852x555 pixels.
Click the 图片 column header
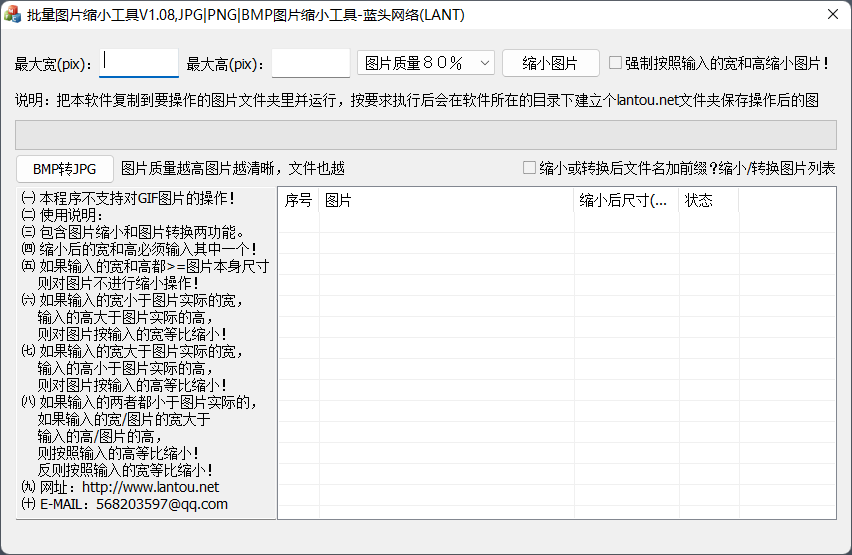446,201
